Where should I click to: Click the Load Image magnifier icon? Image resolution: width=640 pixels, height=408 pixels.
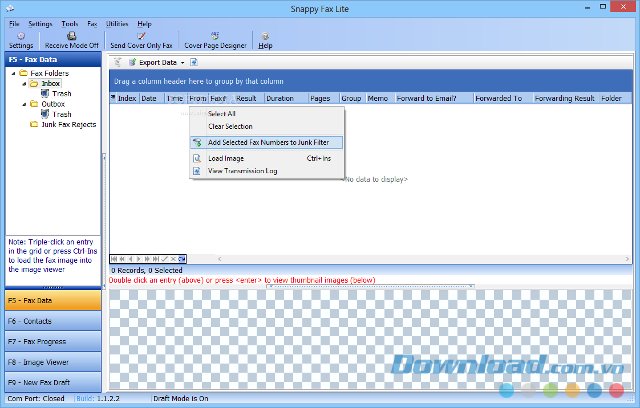click(197, 158)
